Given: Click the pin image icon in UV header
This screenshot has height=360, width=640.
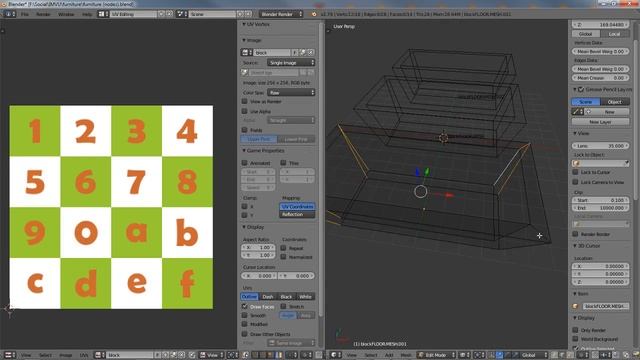Looking at the screenshot, I should pos(191,355).
